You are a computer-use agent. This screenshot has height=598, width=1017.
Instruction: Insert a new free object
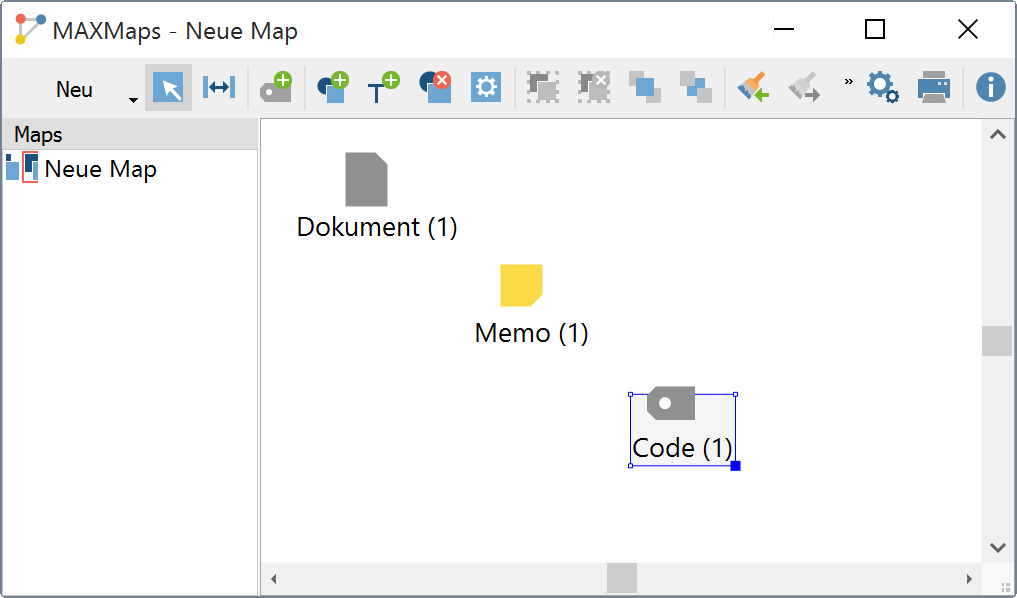[333, 88]
